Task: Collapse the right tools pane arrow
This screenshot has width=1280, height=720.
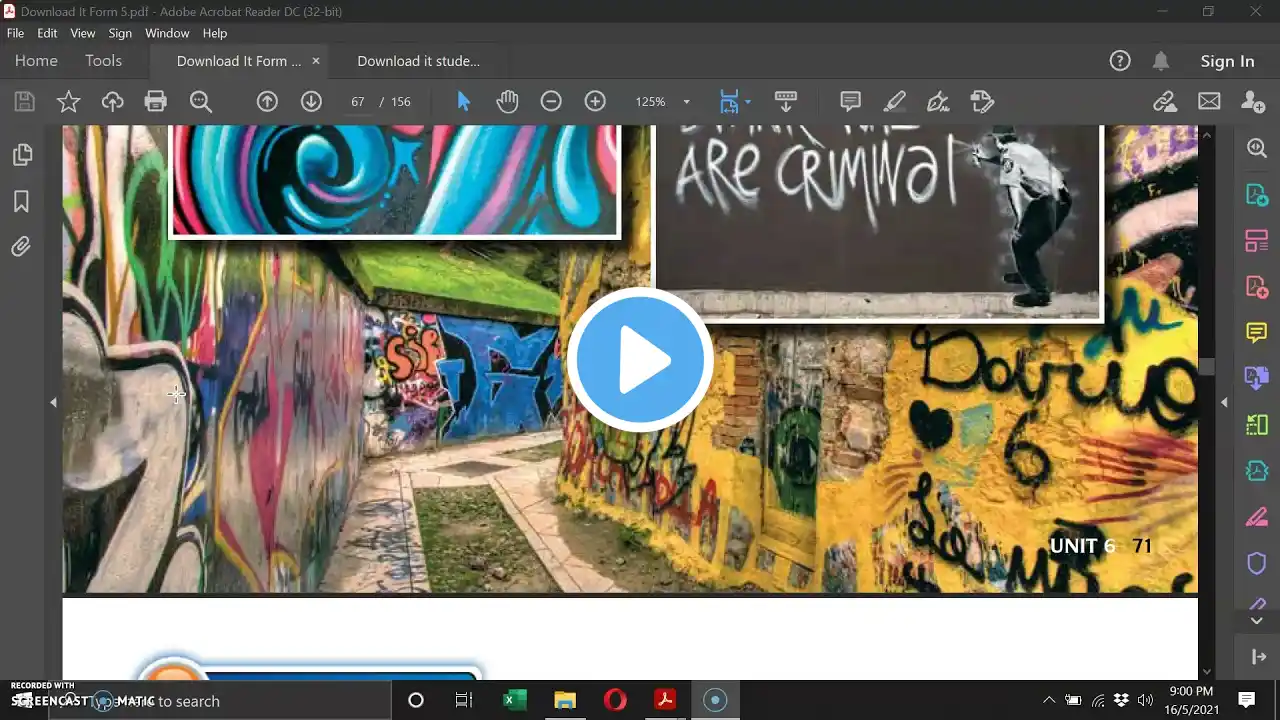Action: click(1224, 402)
